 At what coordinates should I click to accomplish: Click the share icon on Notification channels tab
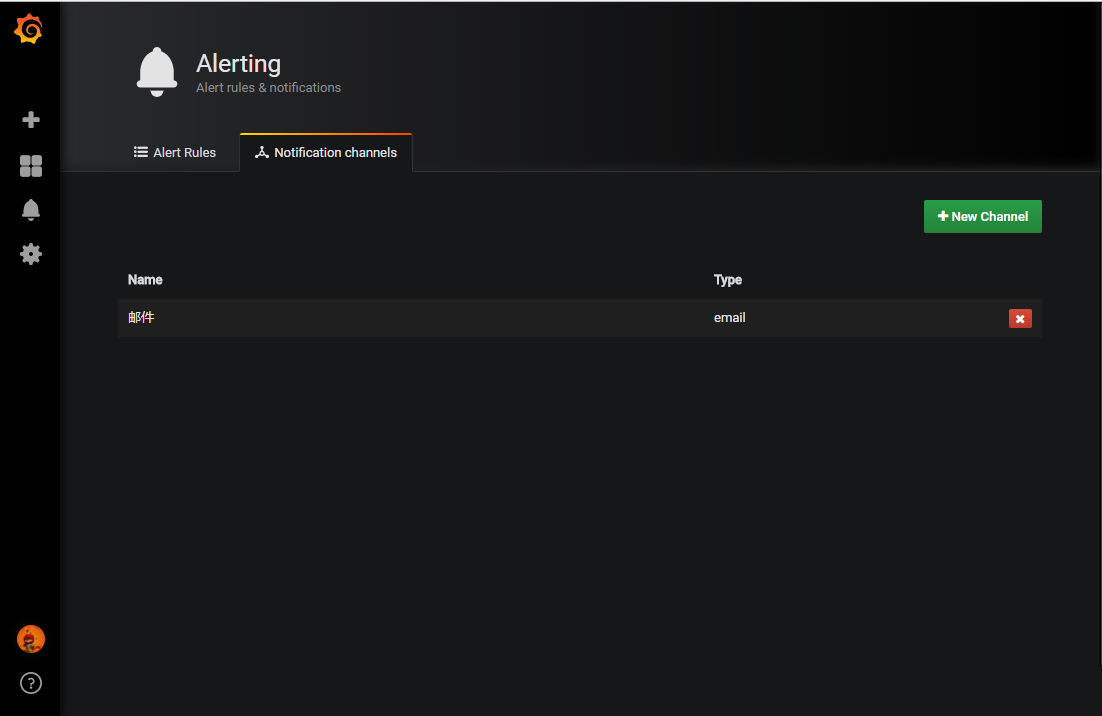(261, 152)
